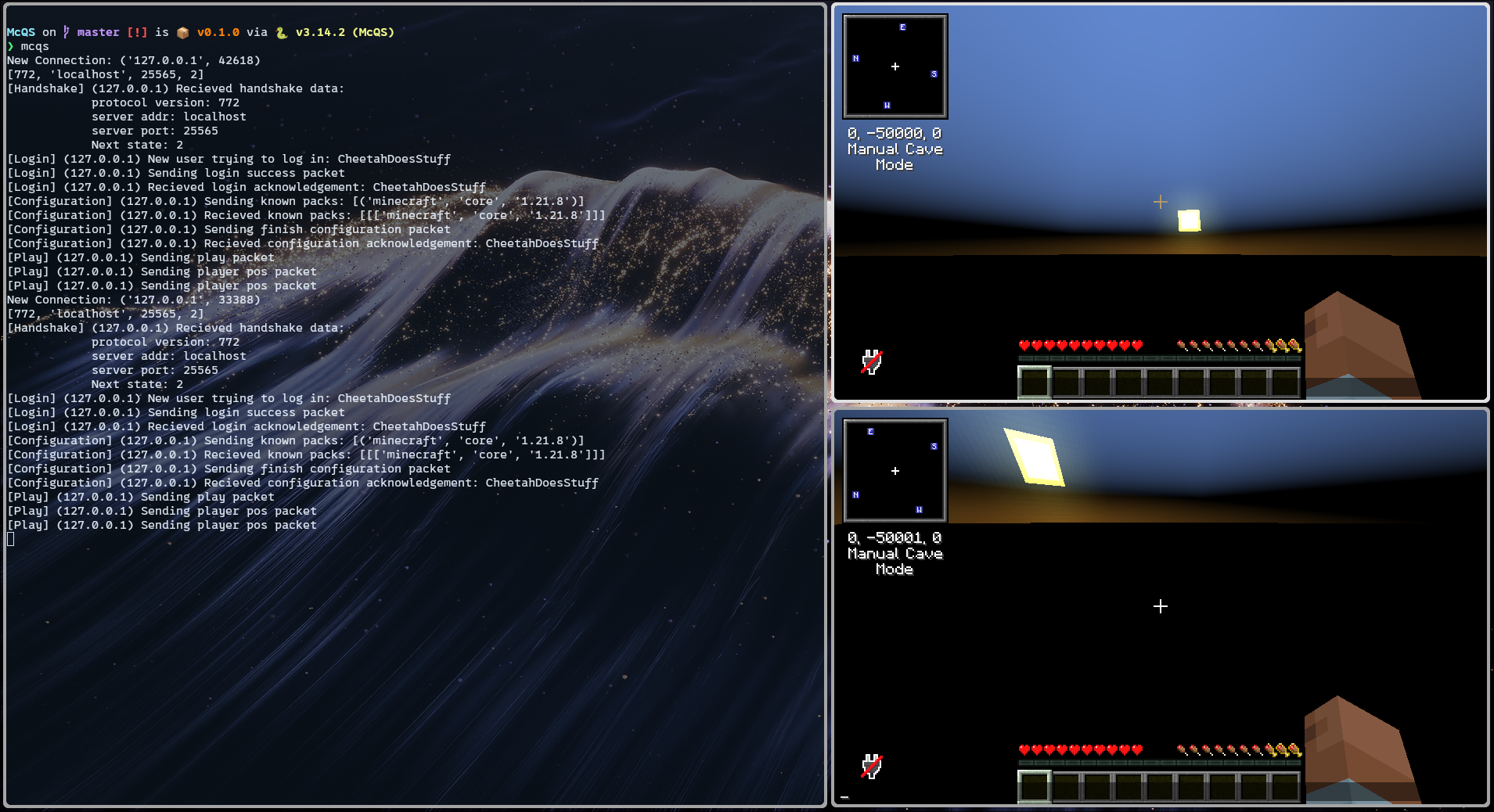Click the N compass marker on top minimap
Viewport: 1494px width, 812px height.
pos(855,59)
